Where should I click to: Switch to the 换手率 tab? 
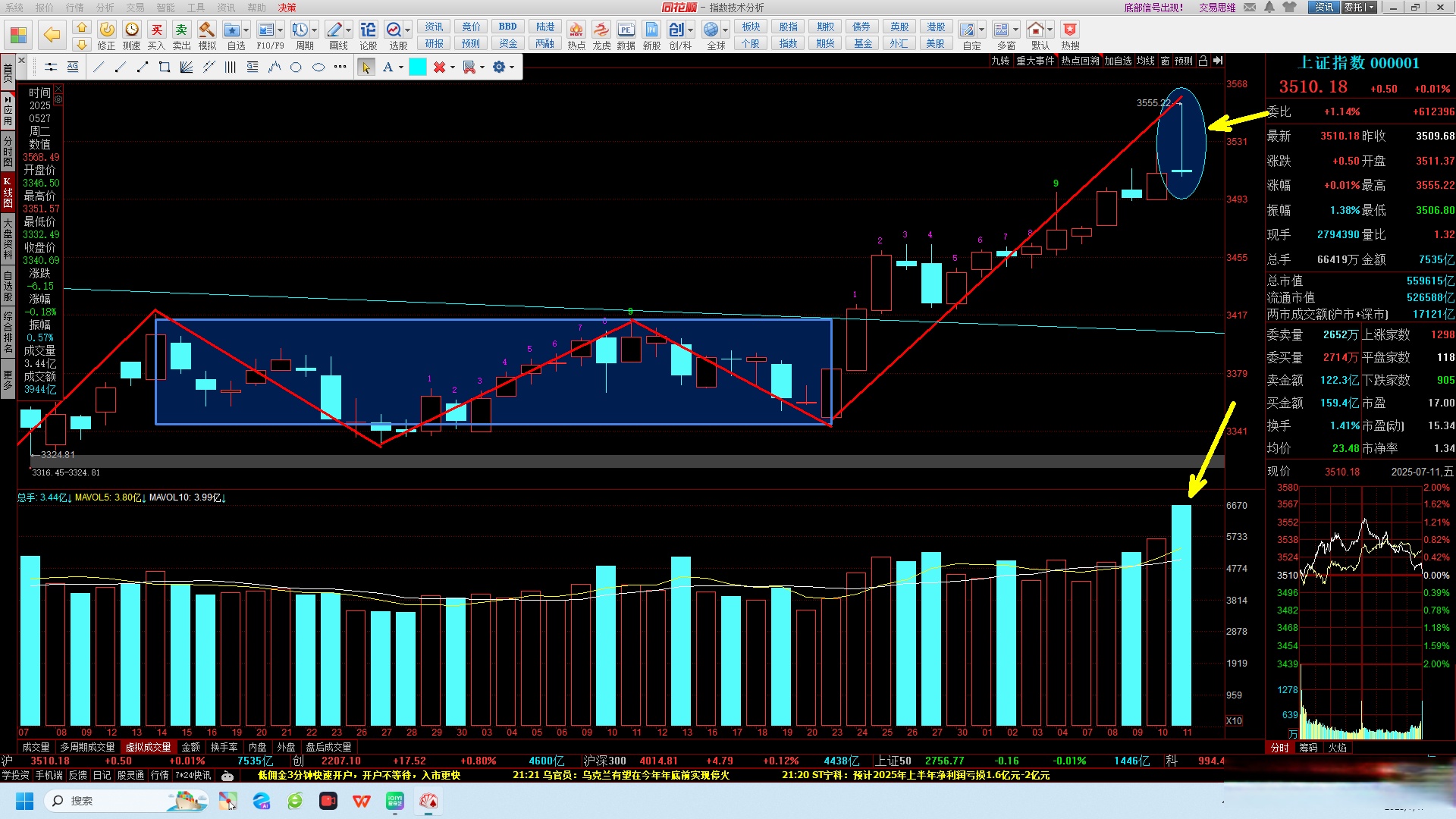(224, 747)
